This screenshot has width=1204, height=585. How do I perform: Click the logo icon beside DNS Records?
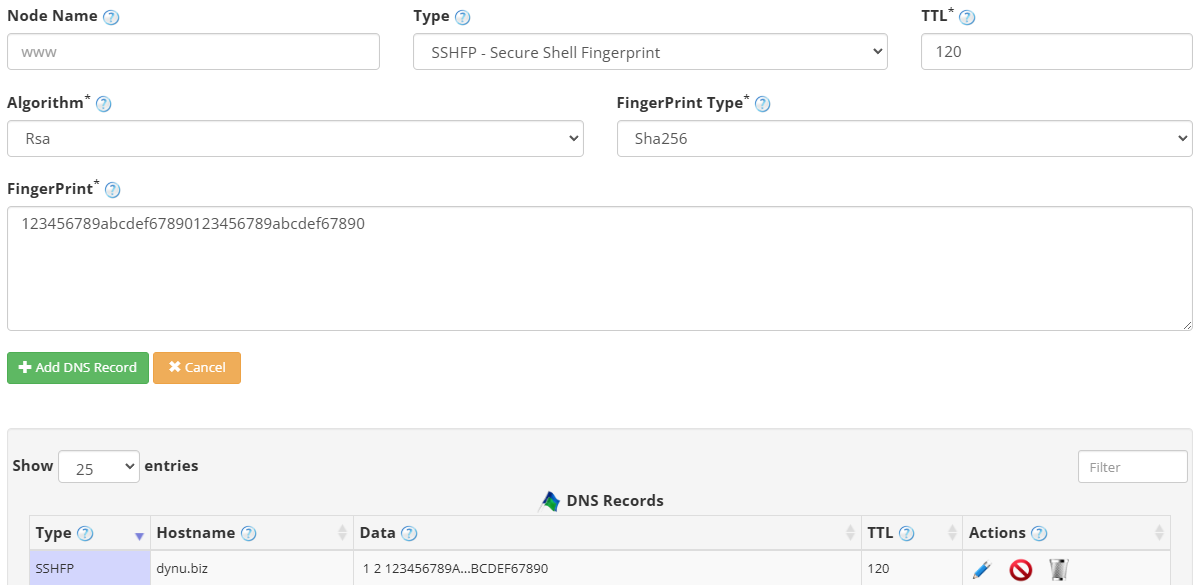(x=548, y=500)
